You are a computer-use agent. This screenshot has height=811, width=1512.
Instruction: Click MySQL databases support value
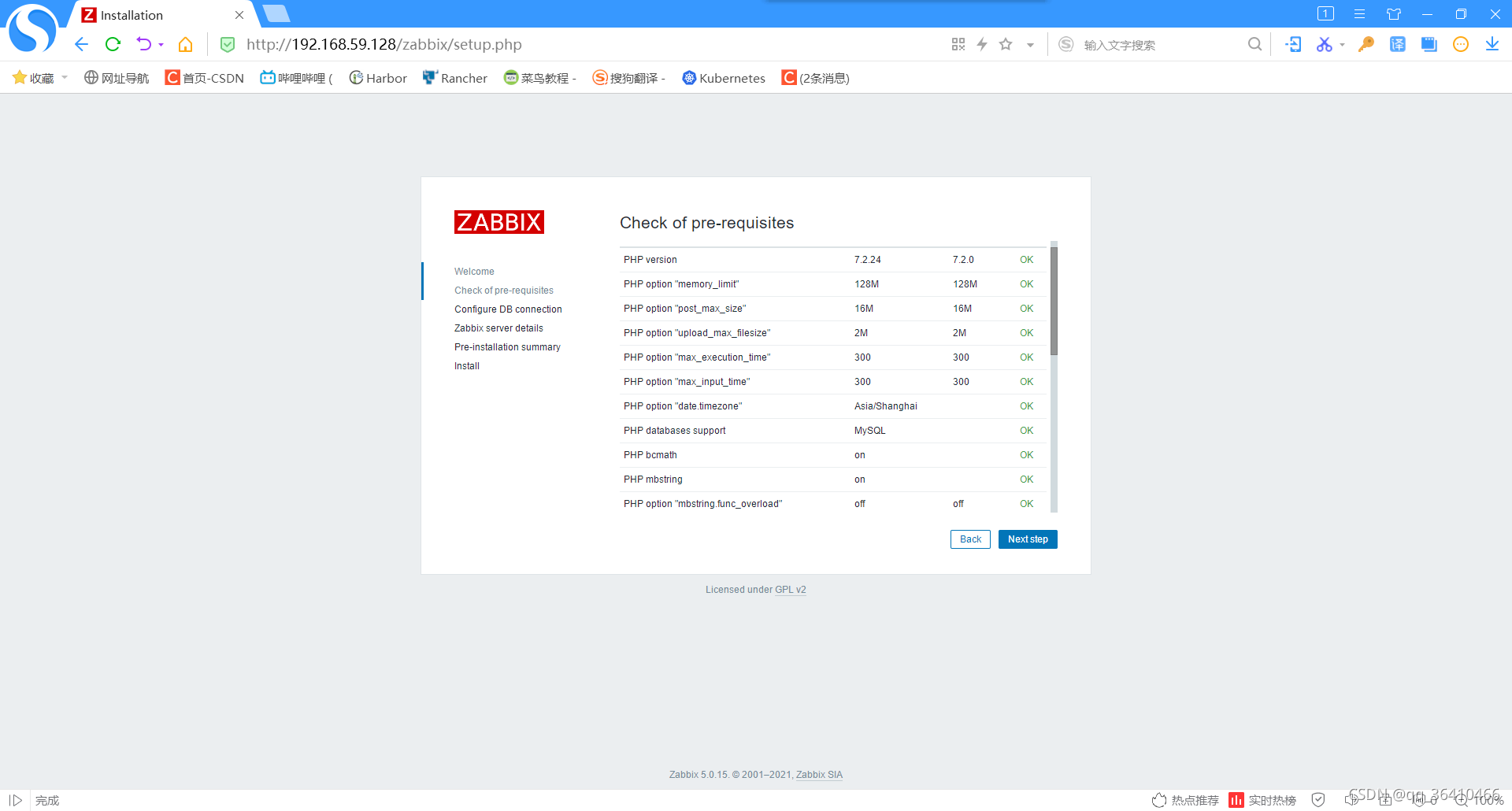[870, 431]
